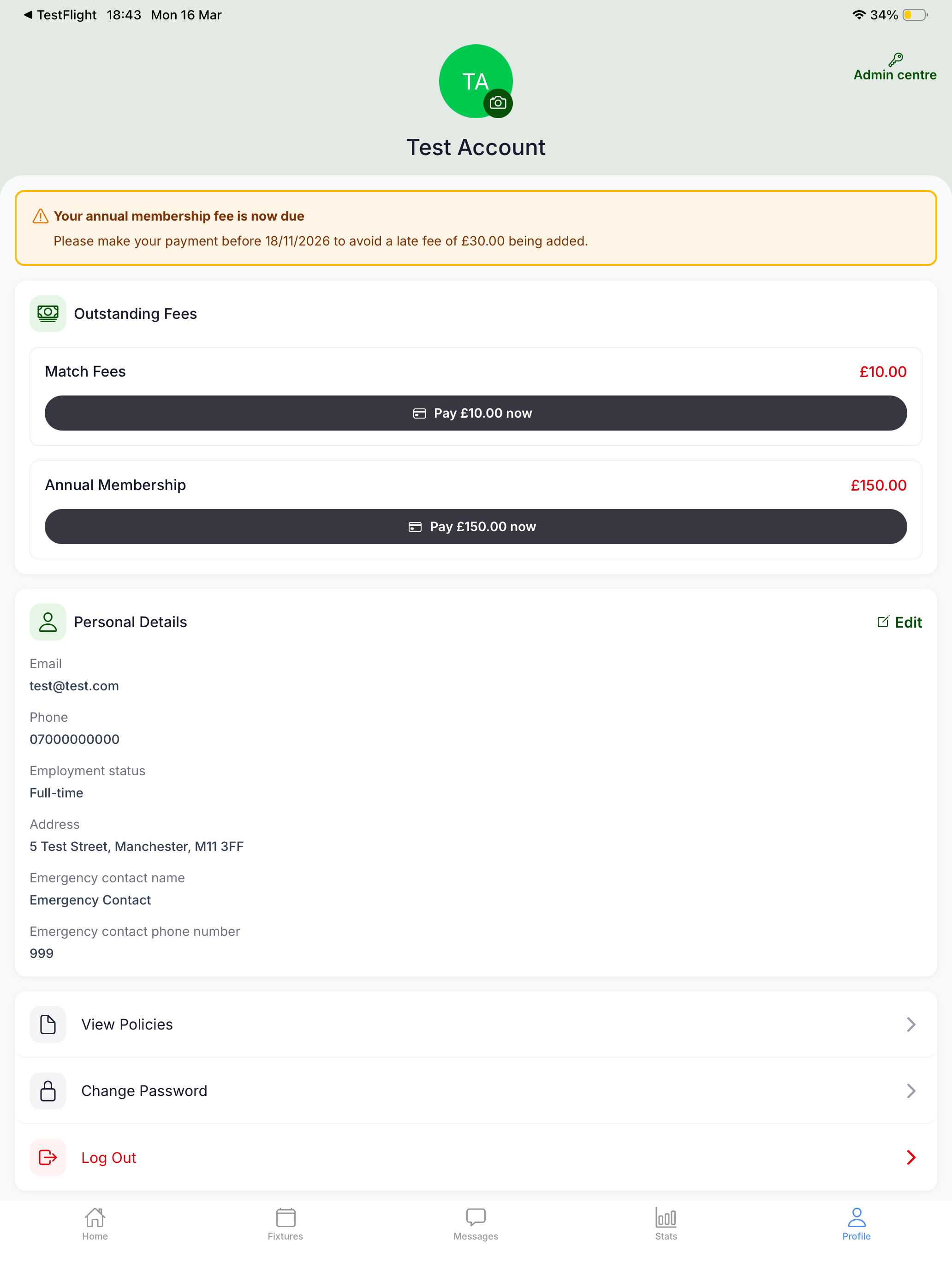Tap the warning triangle in the fee banner
The height and width of the screenshot is (1270, 952).
tap(40, 216)
